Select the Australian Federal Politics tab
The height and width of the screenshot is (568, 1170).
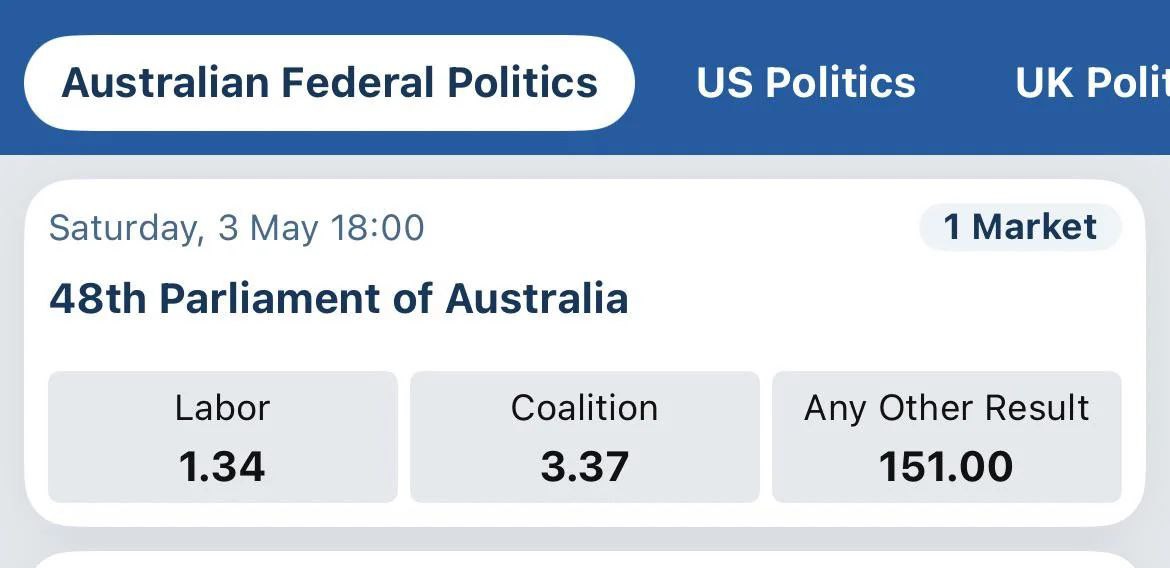point(329,83)
